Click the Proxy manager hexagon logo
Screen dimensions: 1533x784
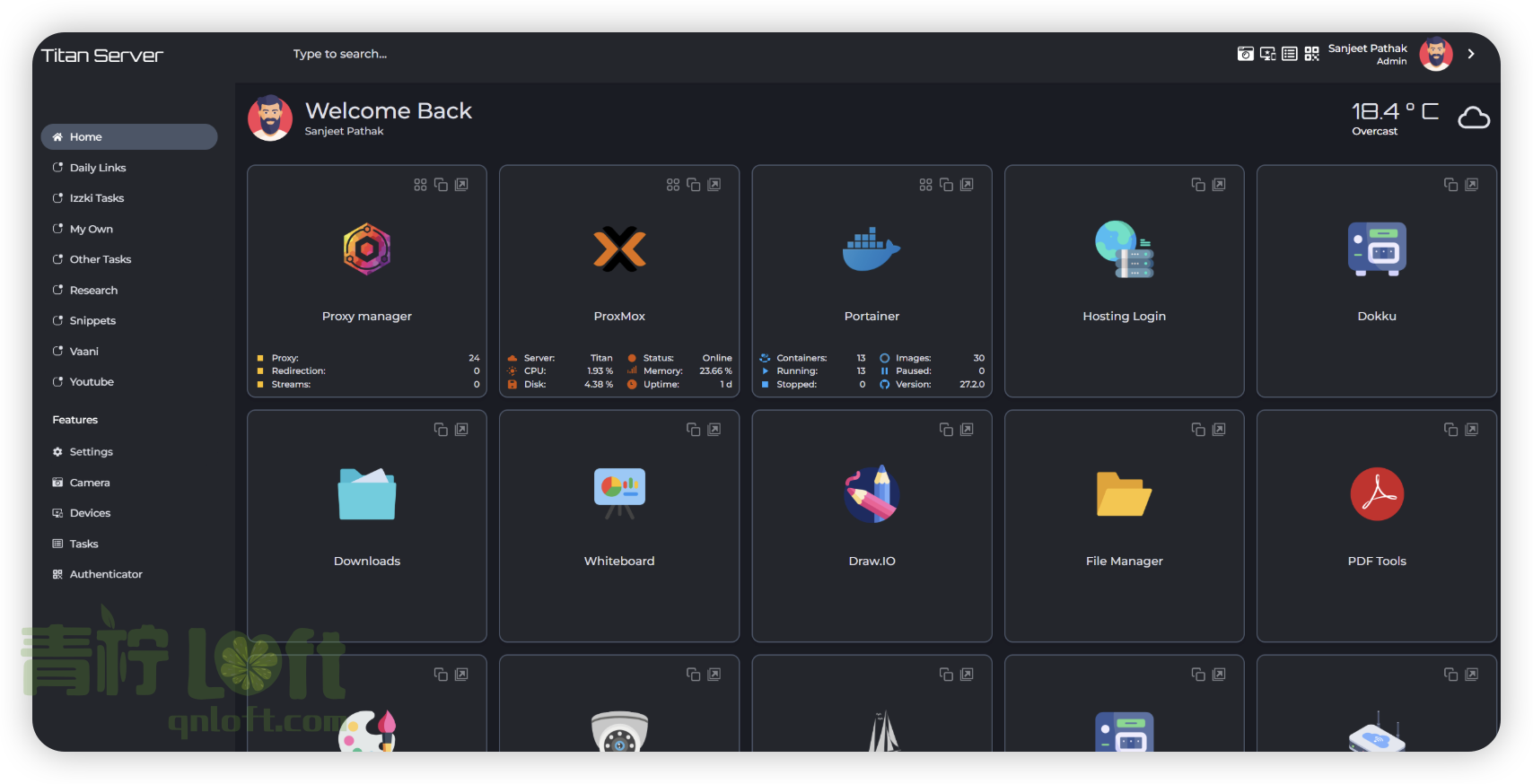367,248
